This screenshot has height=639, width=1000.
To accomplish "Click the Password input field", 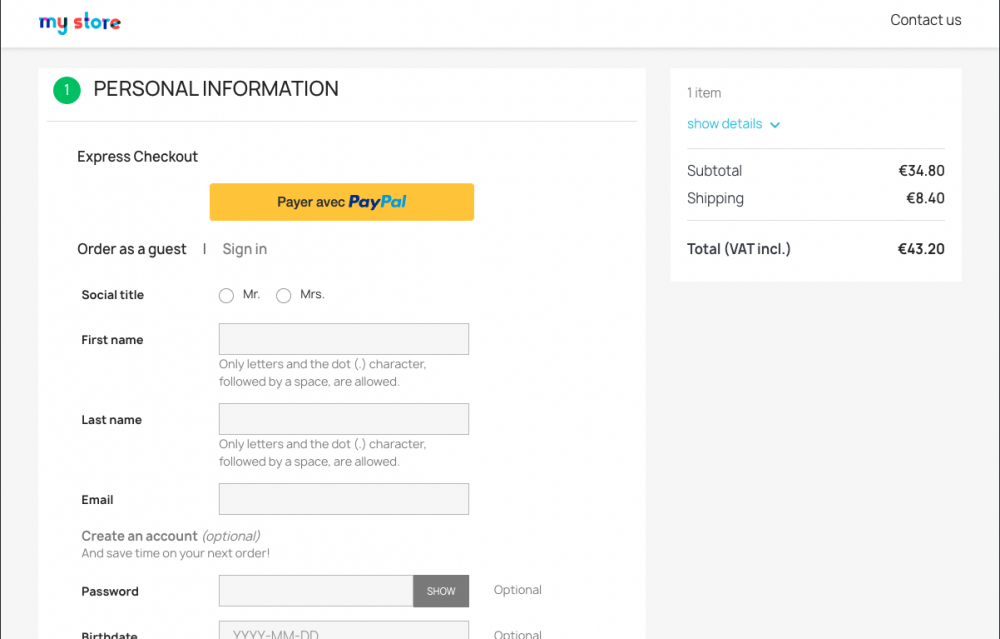I will pos(315,591).
